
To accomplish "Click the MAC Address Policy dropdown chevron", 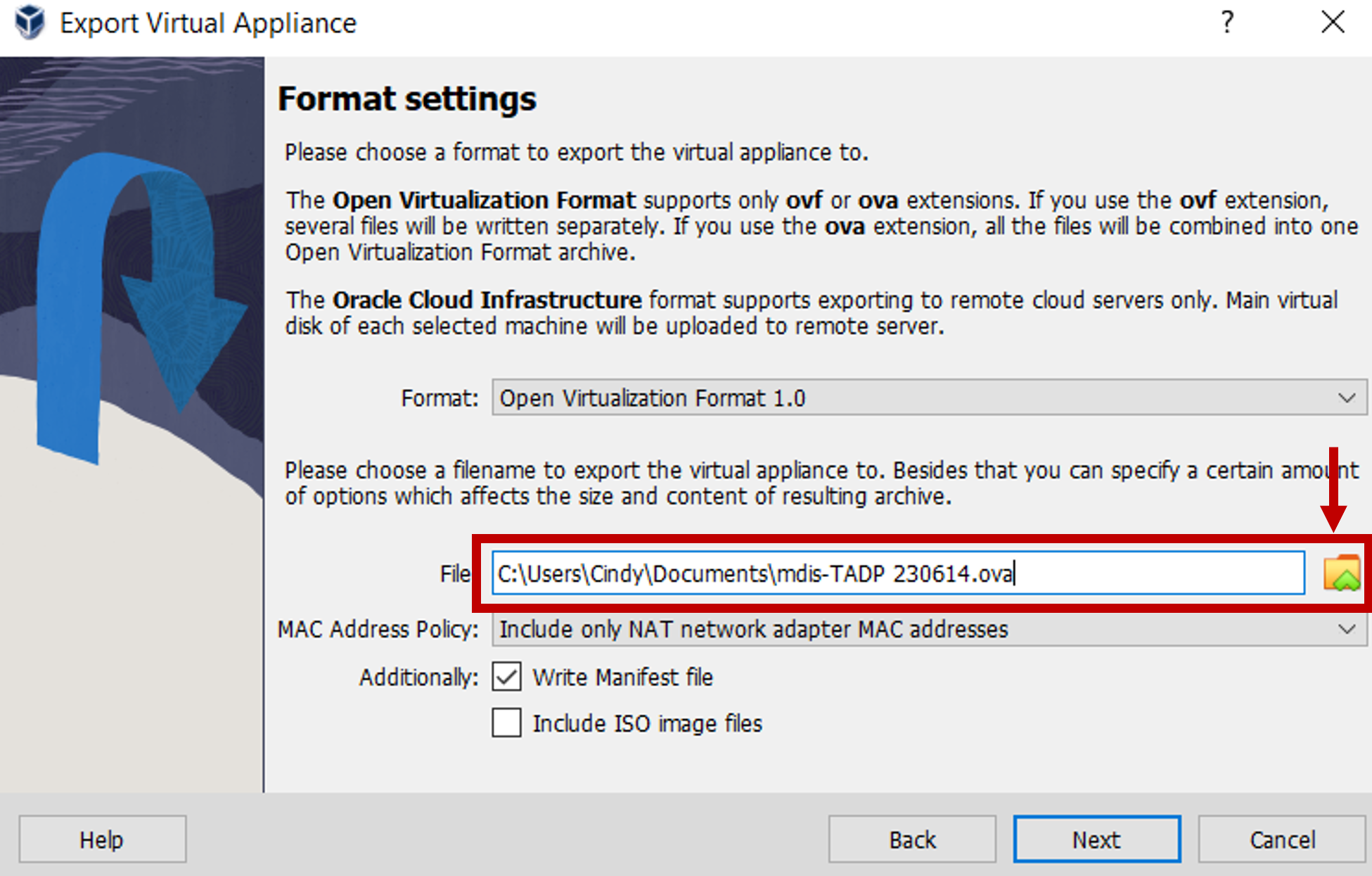I will tap(1346, 629).
